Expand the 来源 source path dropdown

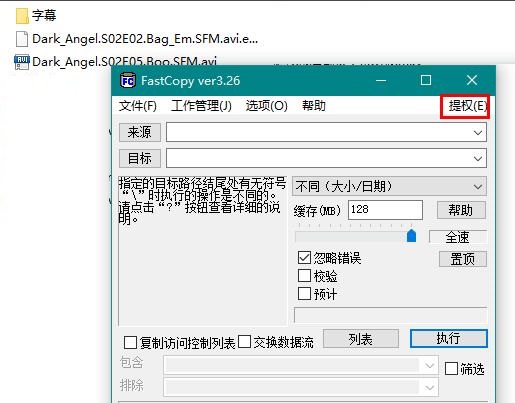click(x=478, y=133)
